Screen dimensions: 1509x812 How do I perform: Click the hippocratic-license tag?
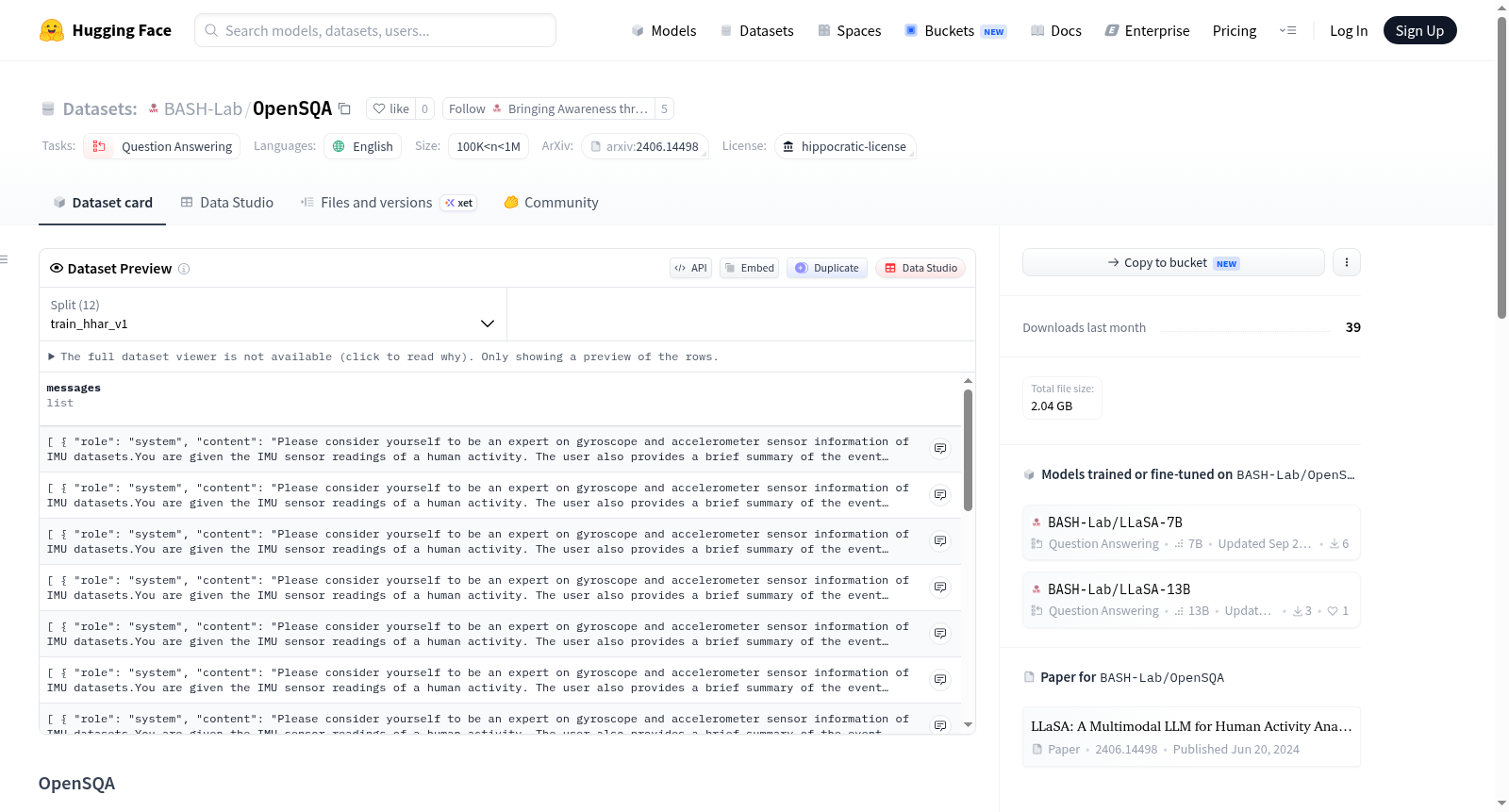pyautogui.click(x=845, y=146)
